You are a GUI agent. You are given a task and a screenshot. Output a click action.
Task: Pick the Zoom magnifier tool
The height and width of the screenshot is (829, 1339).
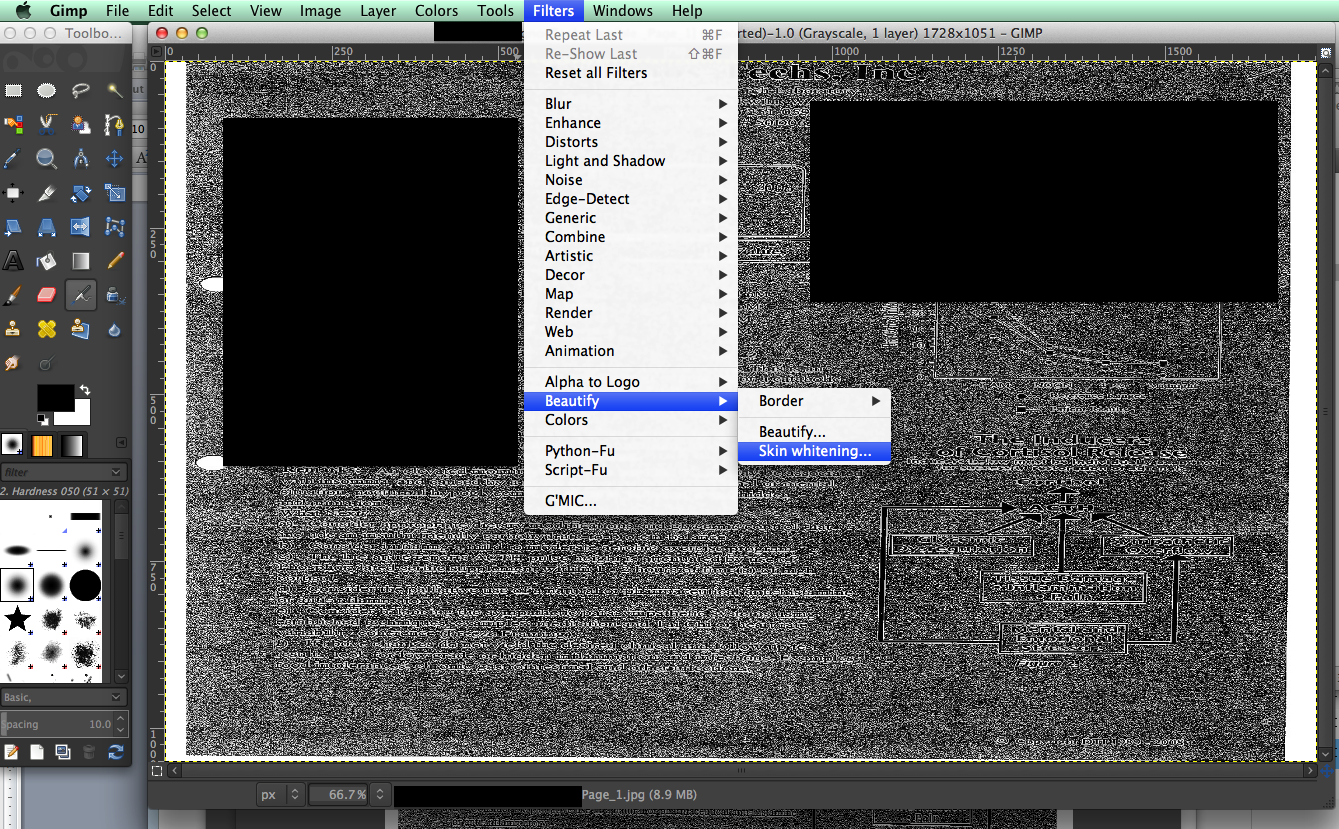[x=47, y=159]
